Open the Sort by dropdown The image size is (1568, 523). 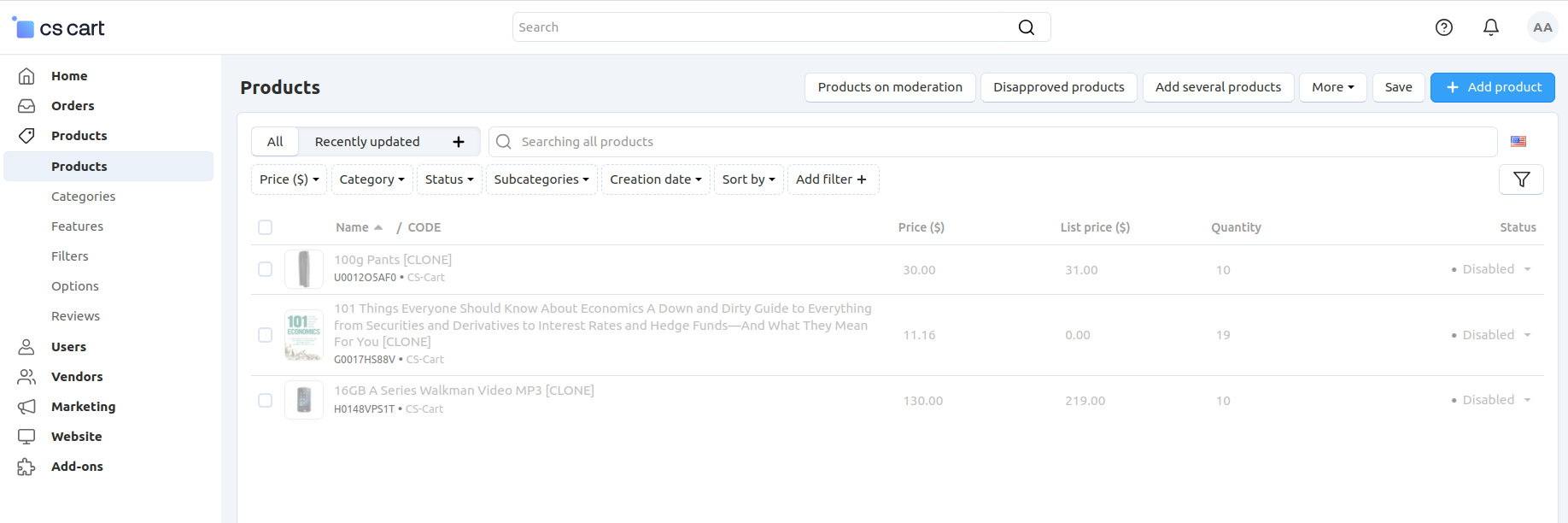(x=748, y=179)
